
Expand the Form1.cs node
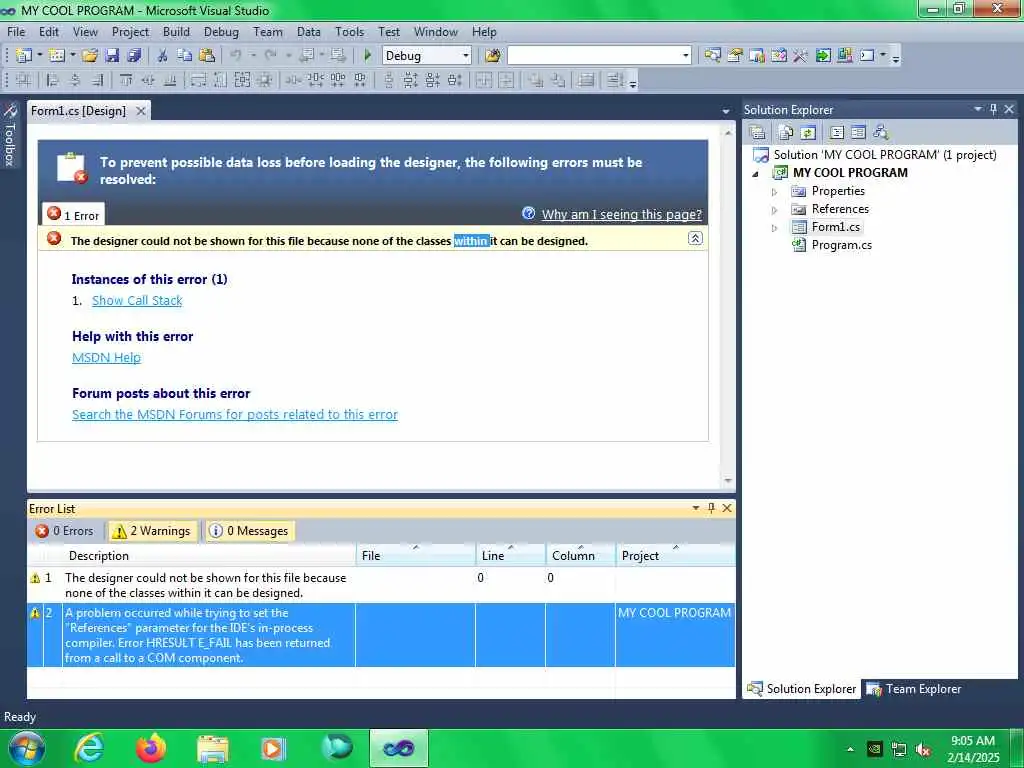tap(775, 228)
